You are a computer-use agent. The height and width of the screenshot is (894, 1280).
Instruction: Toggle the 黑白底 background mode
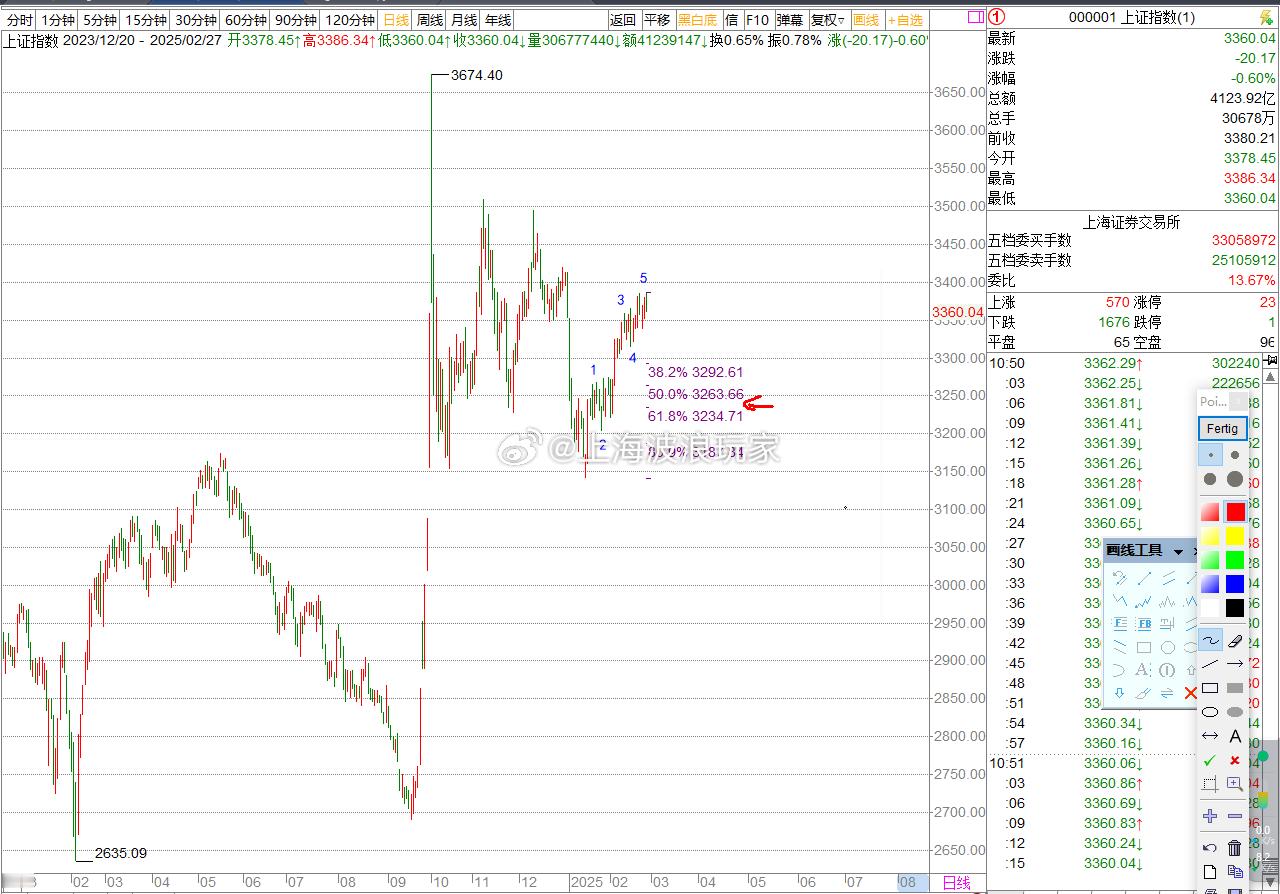[696, 20]
